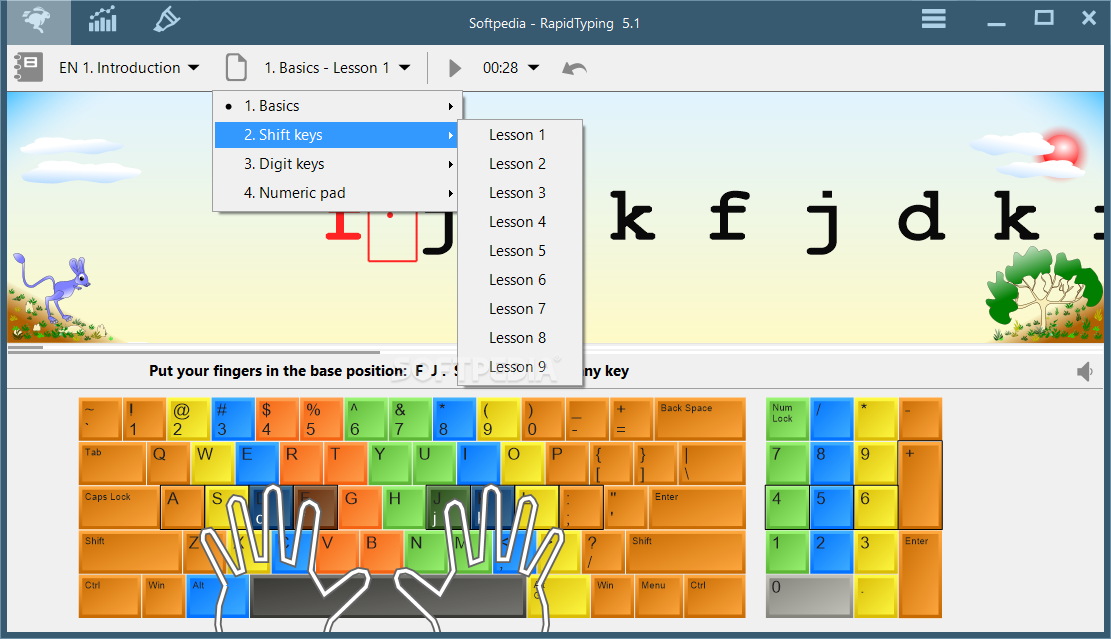
Task: Click the numeric pad 0 key
Action: pyautogui.click(x=809, y=596)
